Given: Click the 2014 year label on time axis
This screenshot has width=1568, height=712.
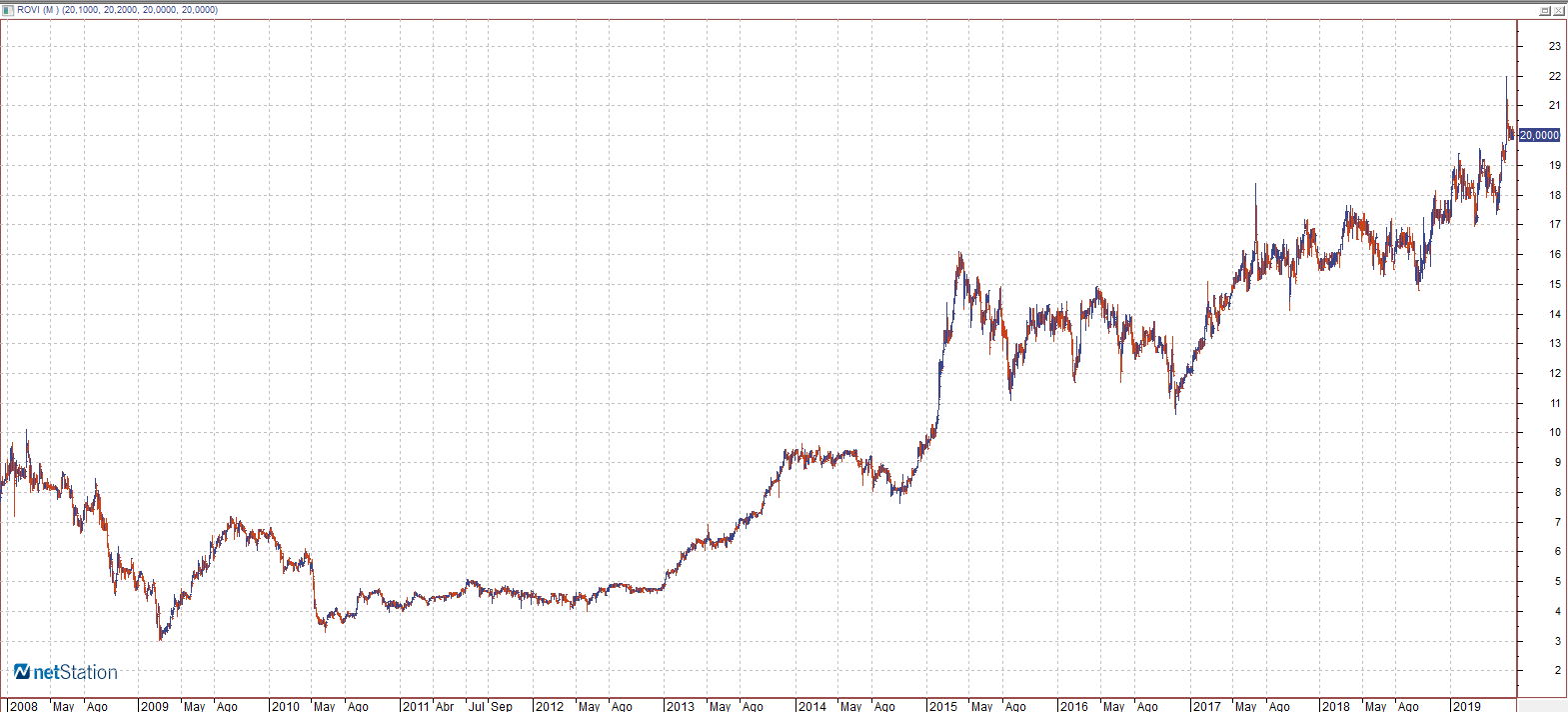Looking at the screenshot, I should pyautogui.click(x=812, y=706).
